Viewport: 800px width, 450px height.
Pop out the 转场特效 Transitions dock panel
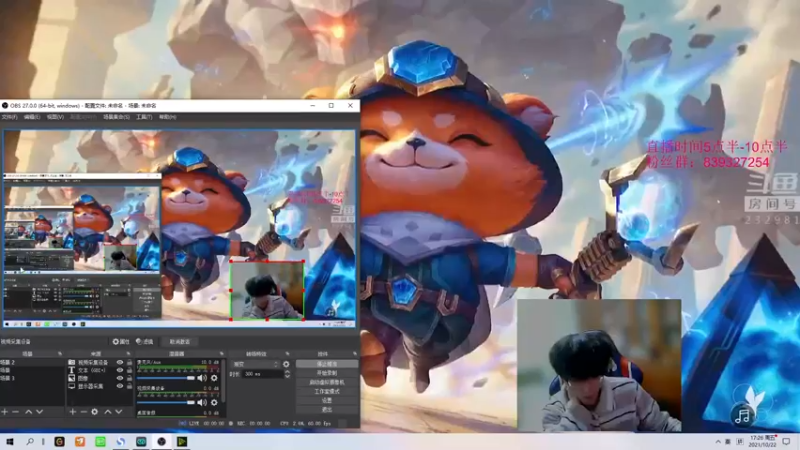point(287,354)
